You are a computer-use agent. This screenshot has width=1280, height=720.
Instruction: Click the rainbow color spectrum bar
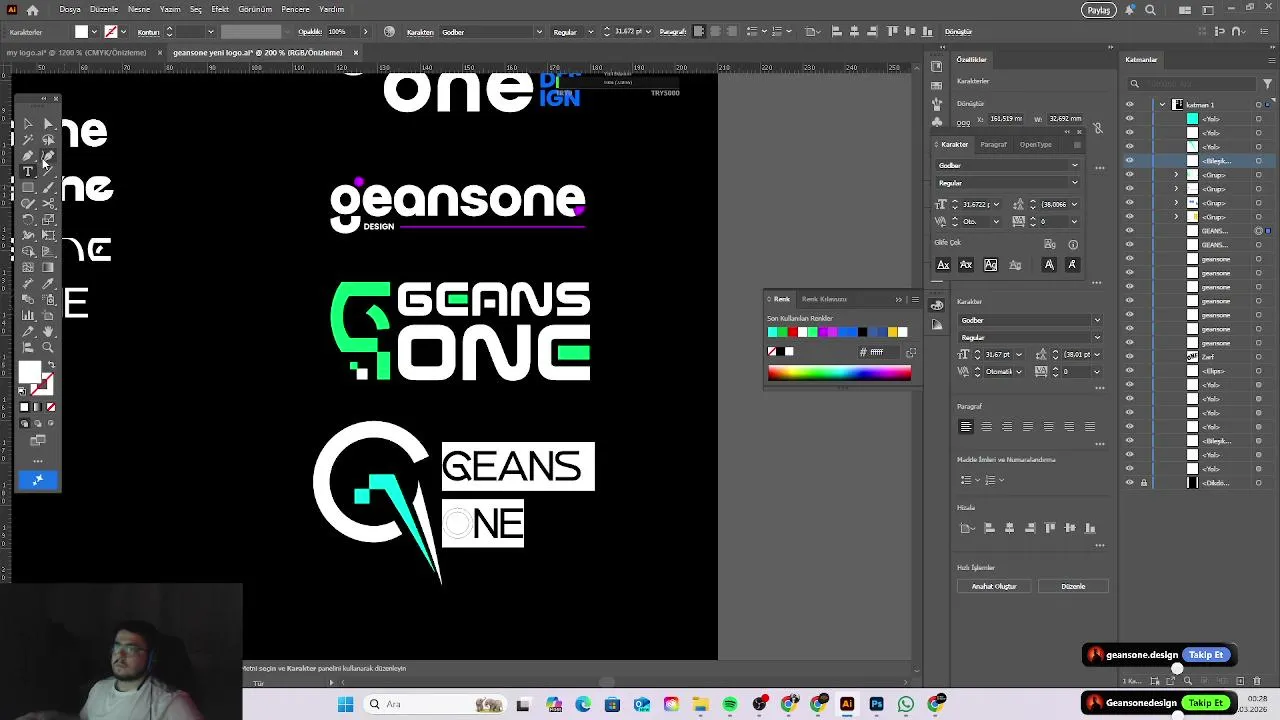pos(839,374)
